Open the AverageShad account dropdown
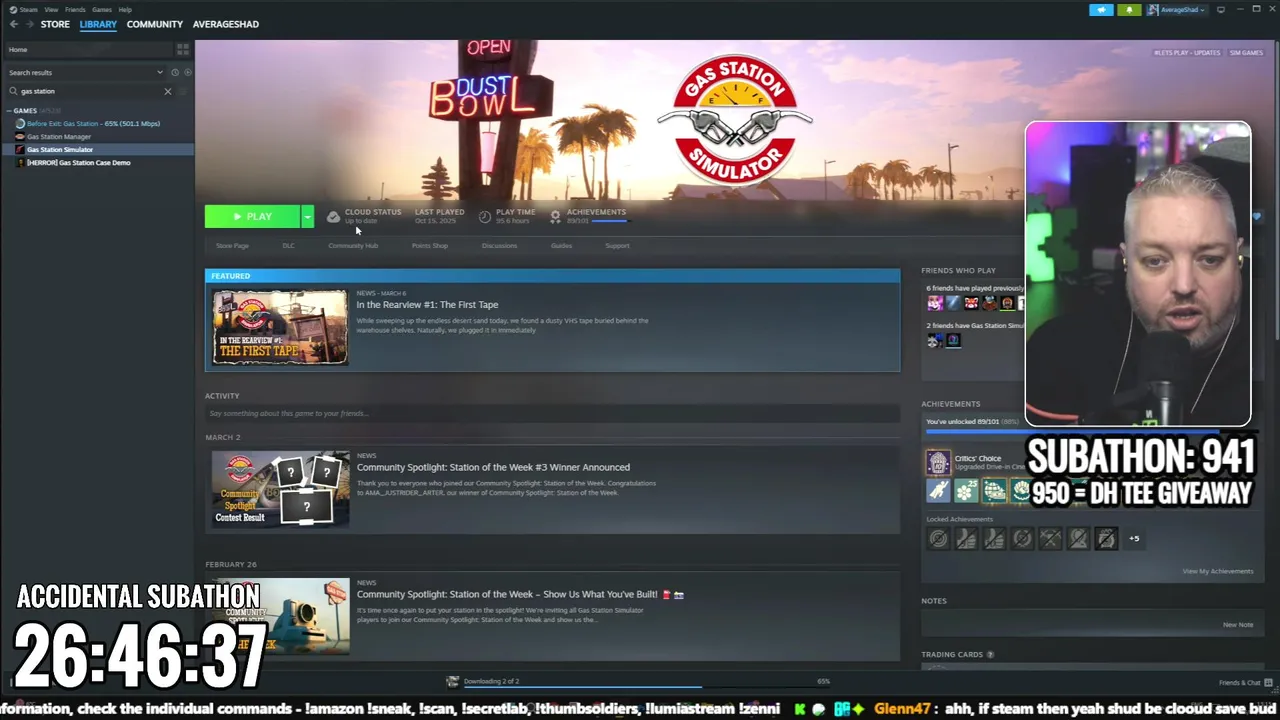The width and height of the screenshot is (1280, 720). [1178, 10]
